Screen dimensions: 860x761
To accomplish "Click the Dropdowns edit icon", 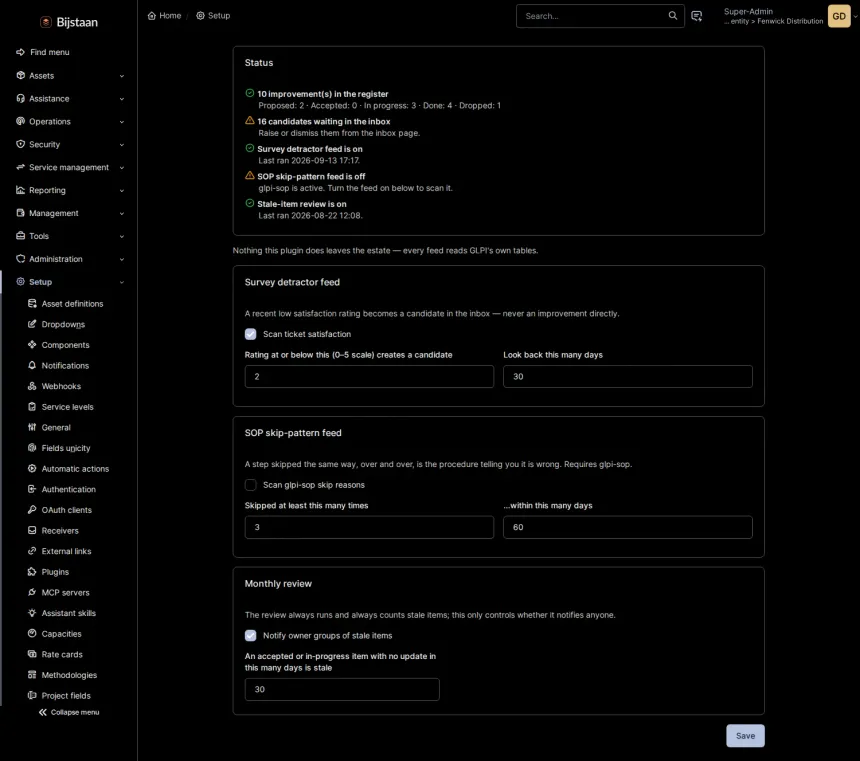I will tap(32, 324).
